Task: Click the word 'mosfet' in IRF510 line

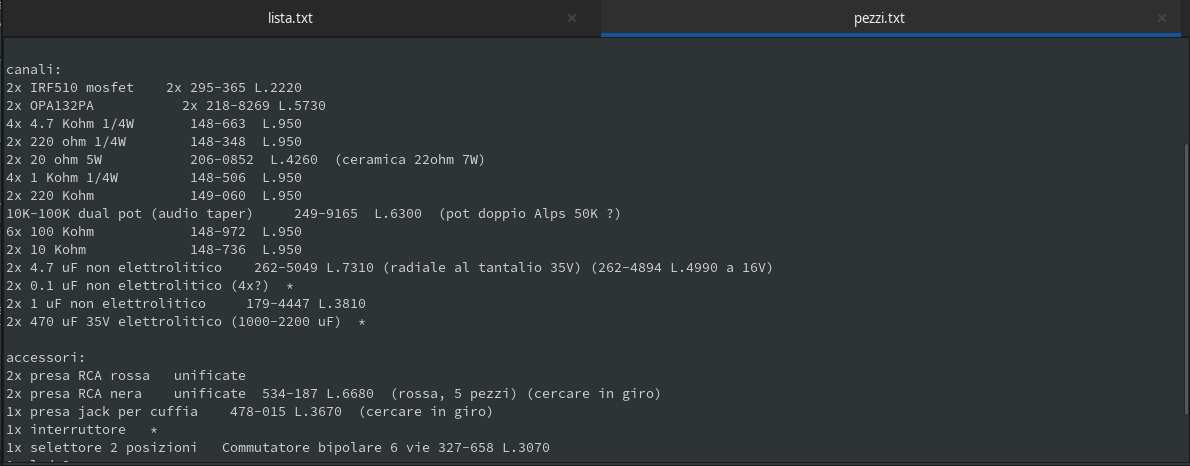Action: (x=109, y=88)
